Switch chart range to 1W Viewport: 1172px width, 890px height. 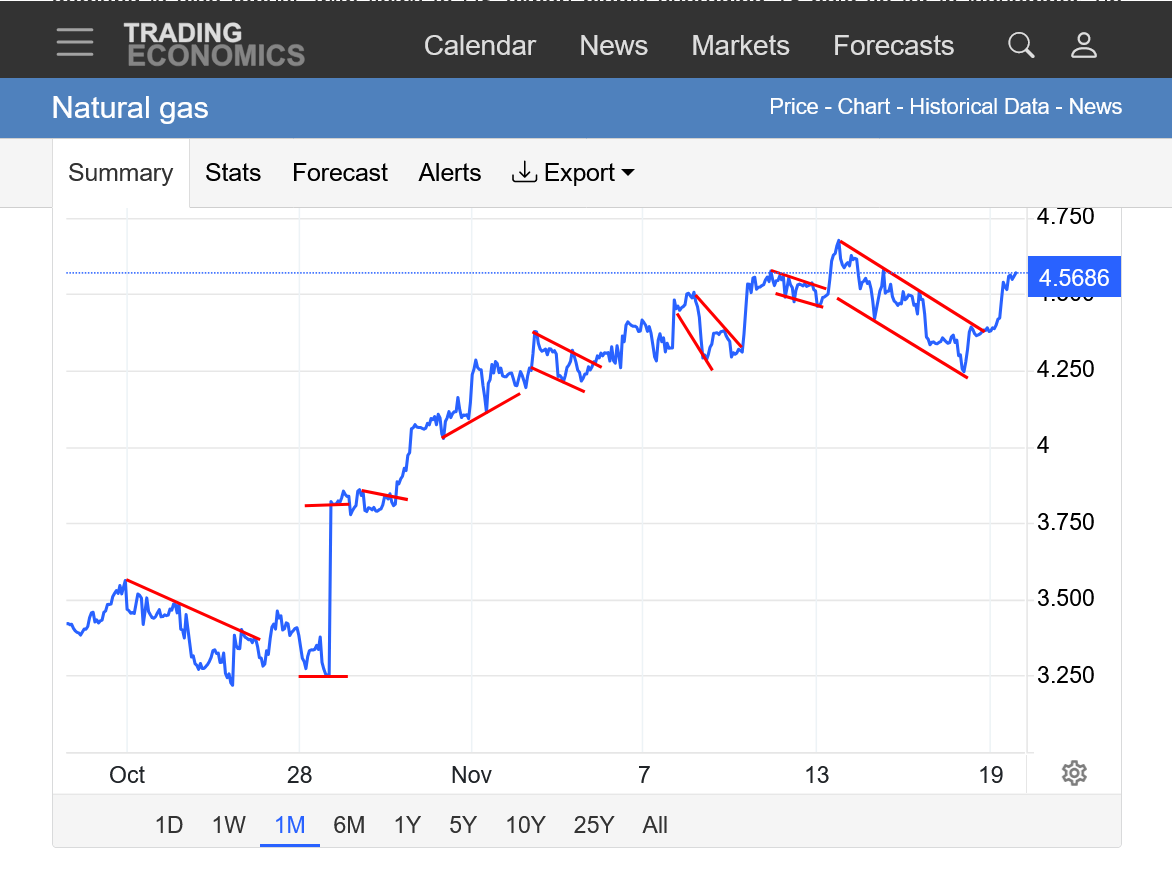click(229, 825)
